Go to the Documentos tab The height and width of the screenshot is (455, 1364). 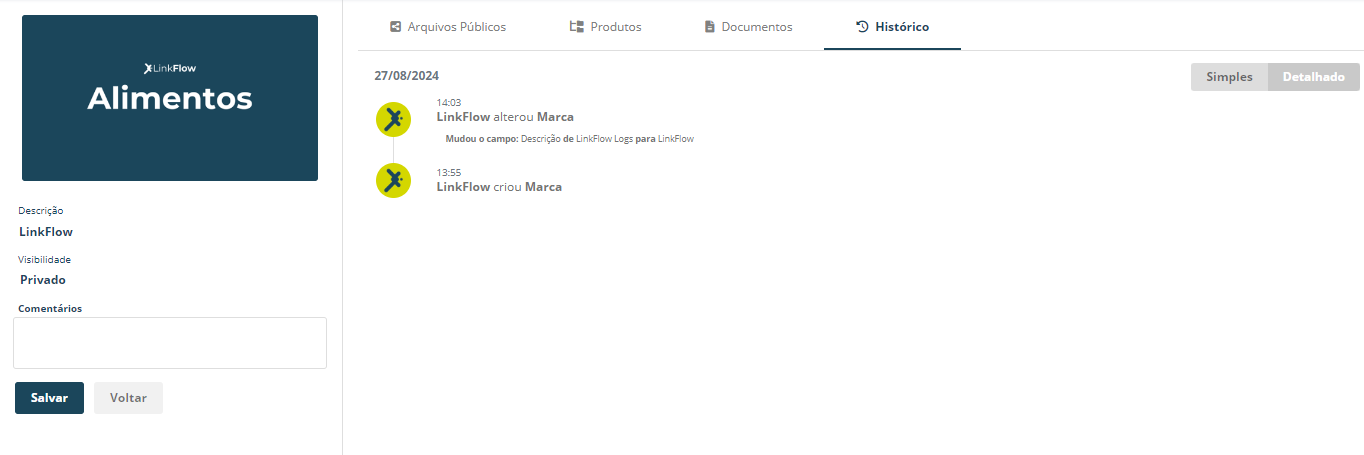tap(748, 27)
